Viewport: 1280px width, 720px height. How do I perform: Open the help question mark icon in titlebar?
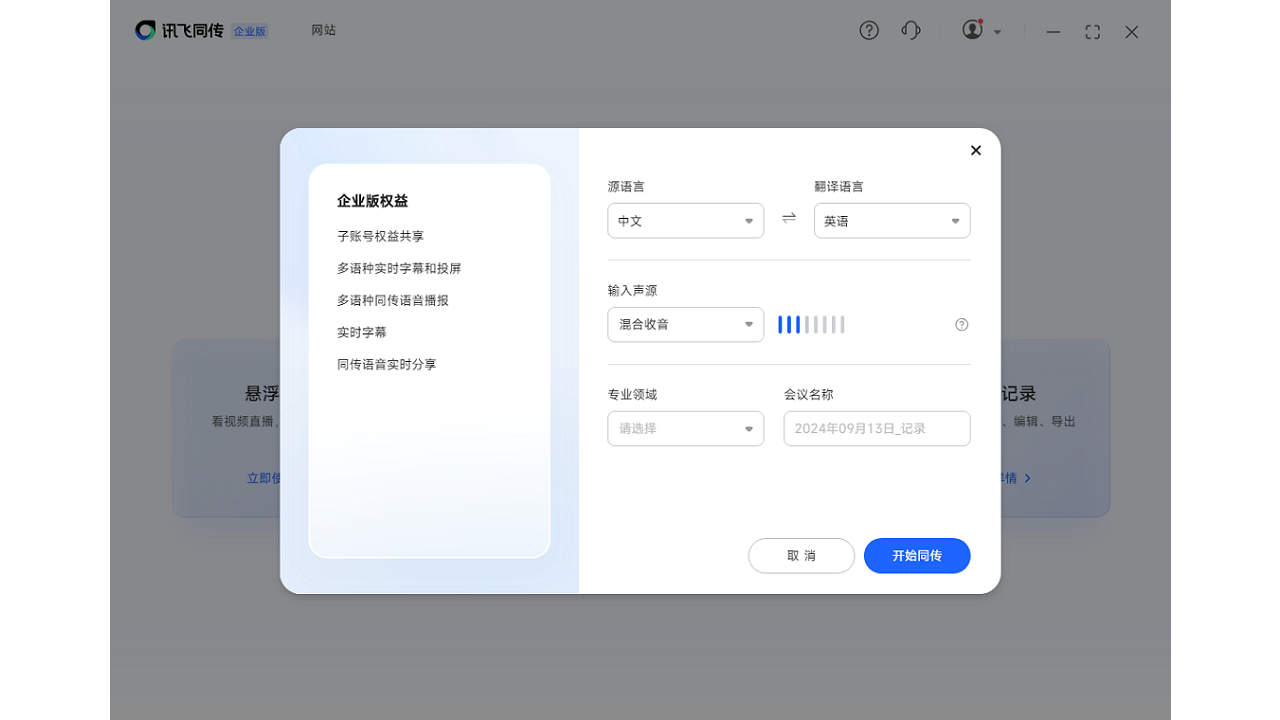[869, 30]
